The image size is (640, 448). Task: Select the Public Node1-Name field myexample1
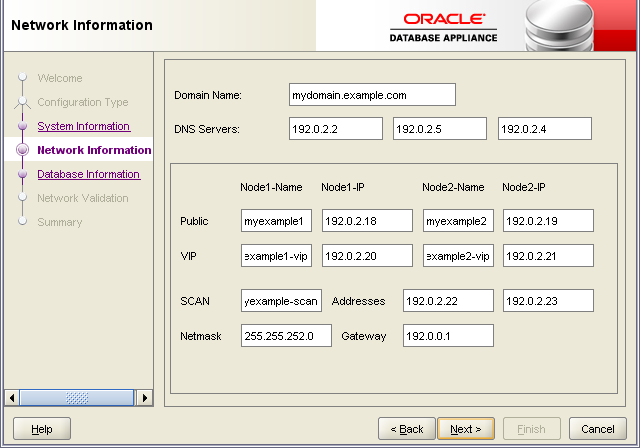click(x=276, y=221)
